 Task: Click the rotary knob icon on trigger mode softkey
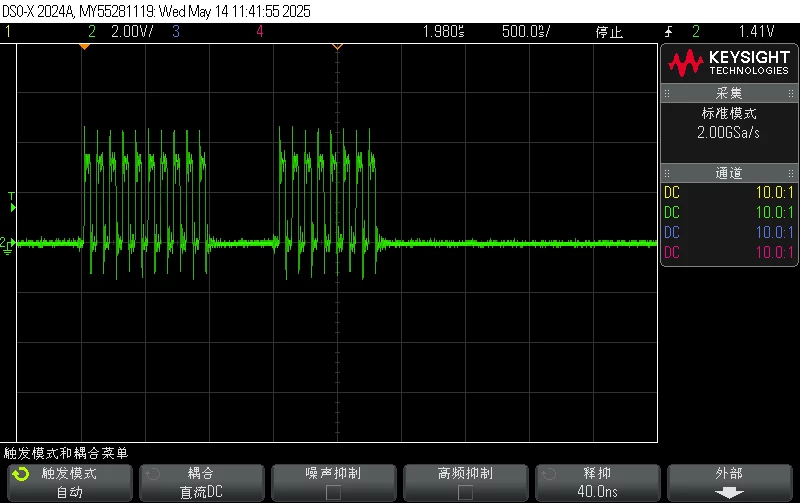coord(20,474)
